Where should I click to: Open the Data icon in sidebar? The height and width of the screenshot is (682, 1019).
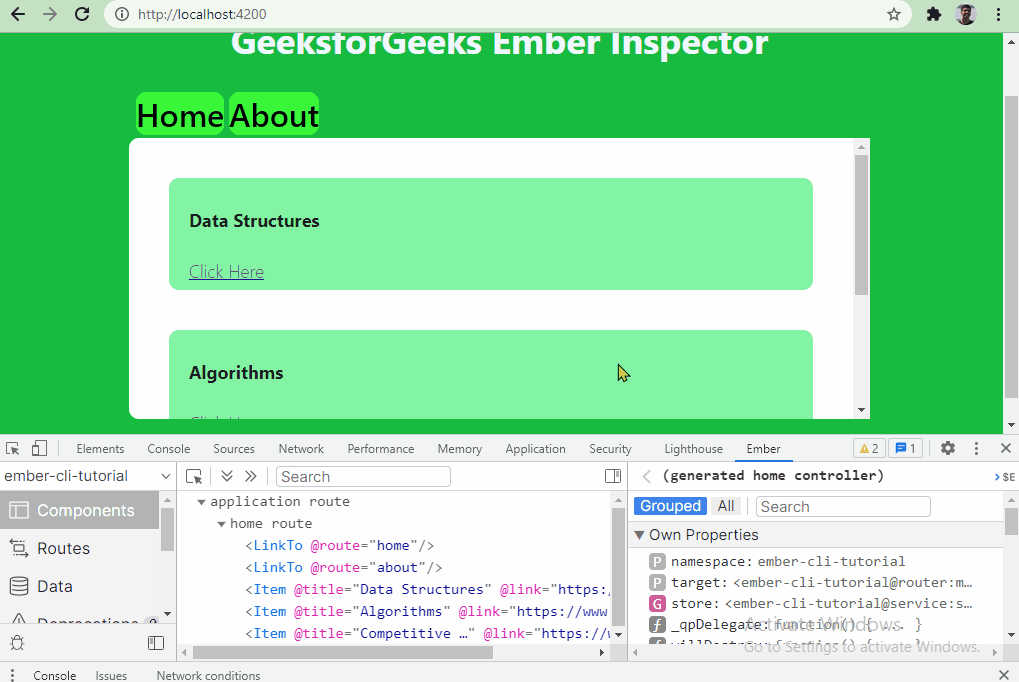[19, 586]
